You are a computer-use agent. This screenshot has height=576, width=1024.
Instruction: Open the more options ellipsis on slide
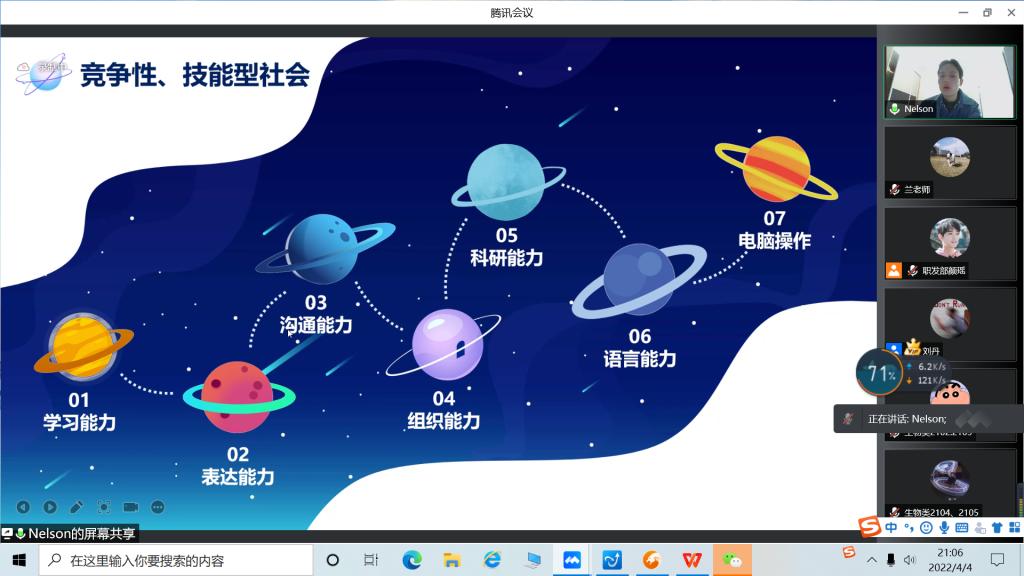(157, 507)
